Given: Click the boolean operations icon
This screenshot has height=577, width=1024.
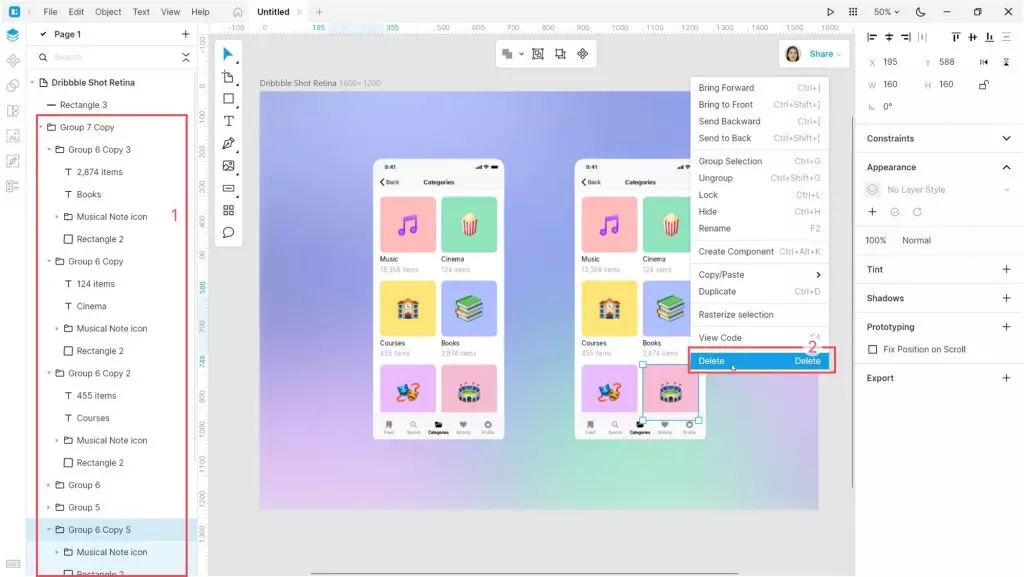Looking at the screenshot, I should (507, 54).
